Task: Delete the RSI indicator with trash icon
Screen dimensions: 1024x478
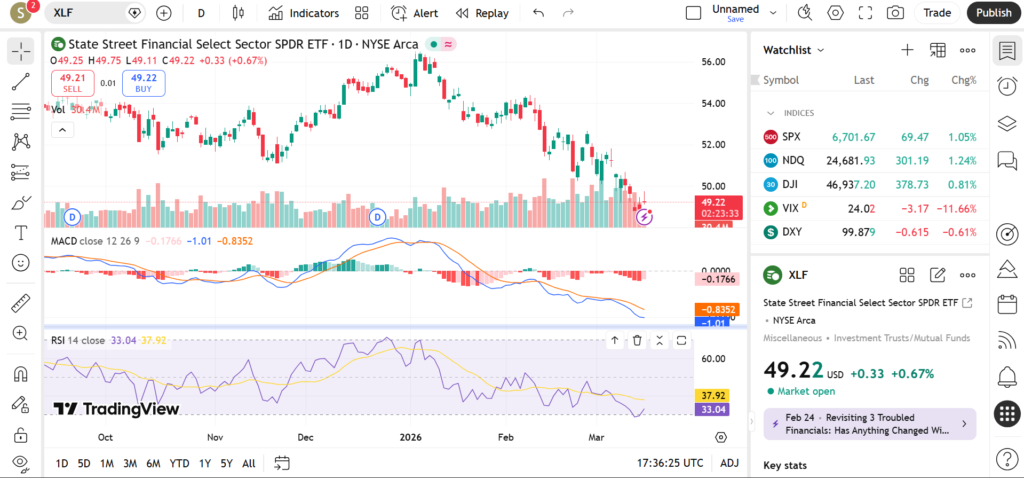Action: [x=637, y=341]
